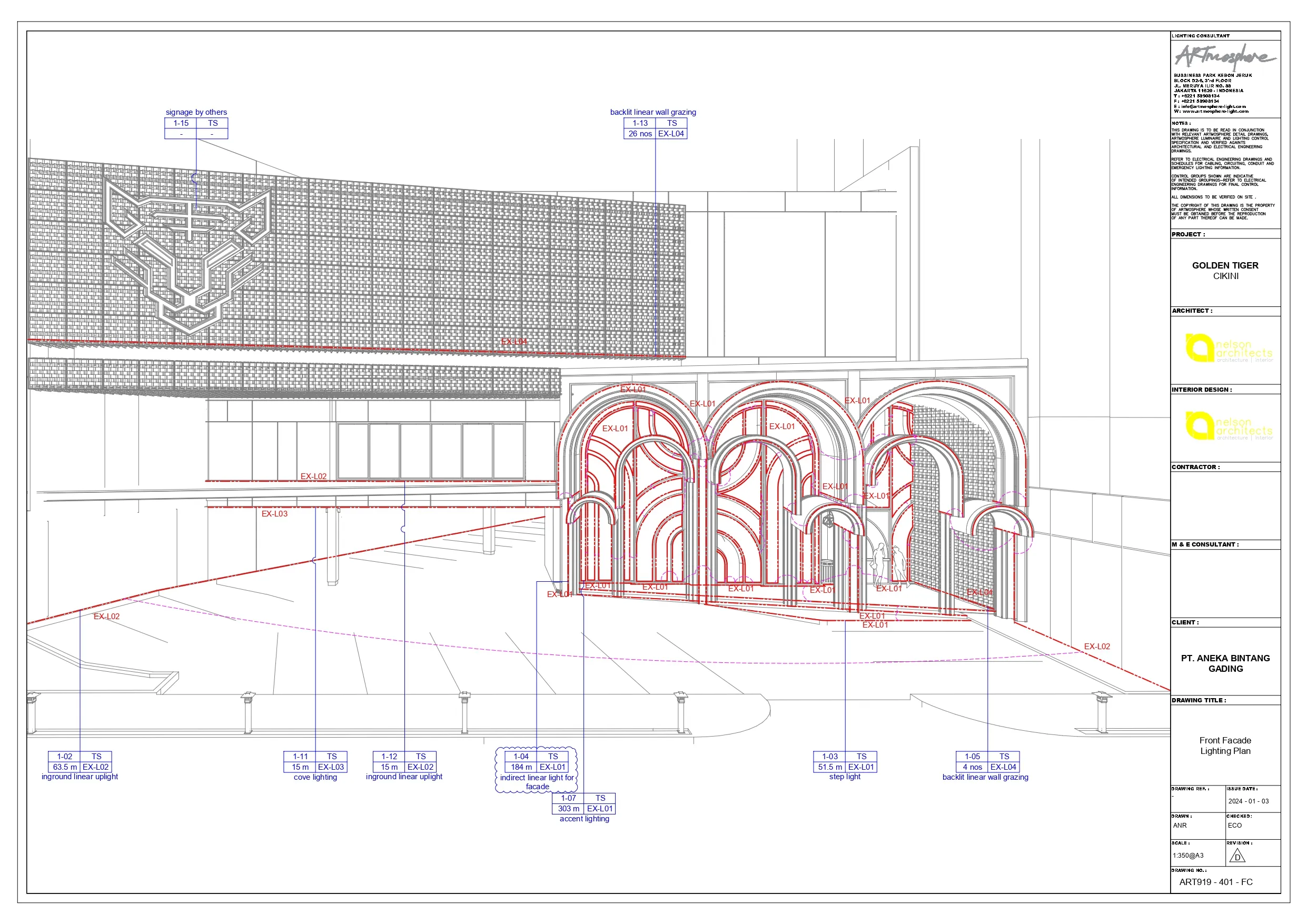Click the checked-by initials 'ECO'
Image resolution: width=1307 pixels, height=924 pixels.
[x=1235, y=826]
